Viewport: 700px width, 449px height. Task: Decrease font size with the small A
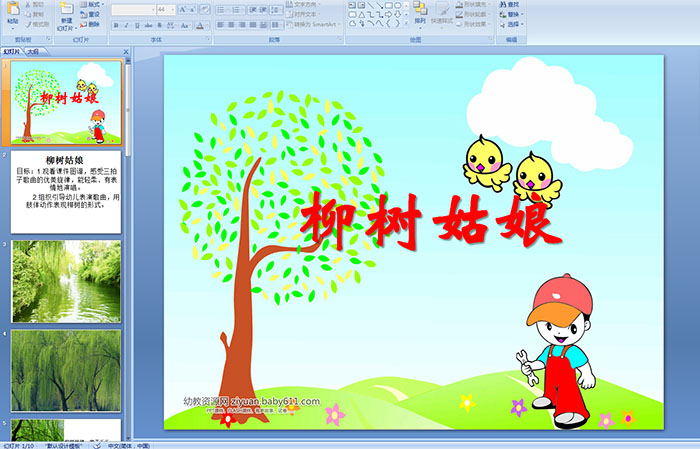[192, 9]
